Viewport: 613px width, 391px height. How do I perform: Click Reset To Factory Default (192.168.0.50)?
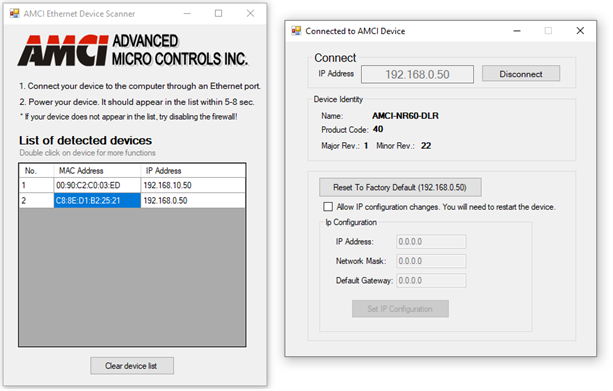coord(400,187)
